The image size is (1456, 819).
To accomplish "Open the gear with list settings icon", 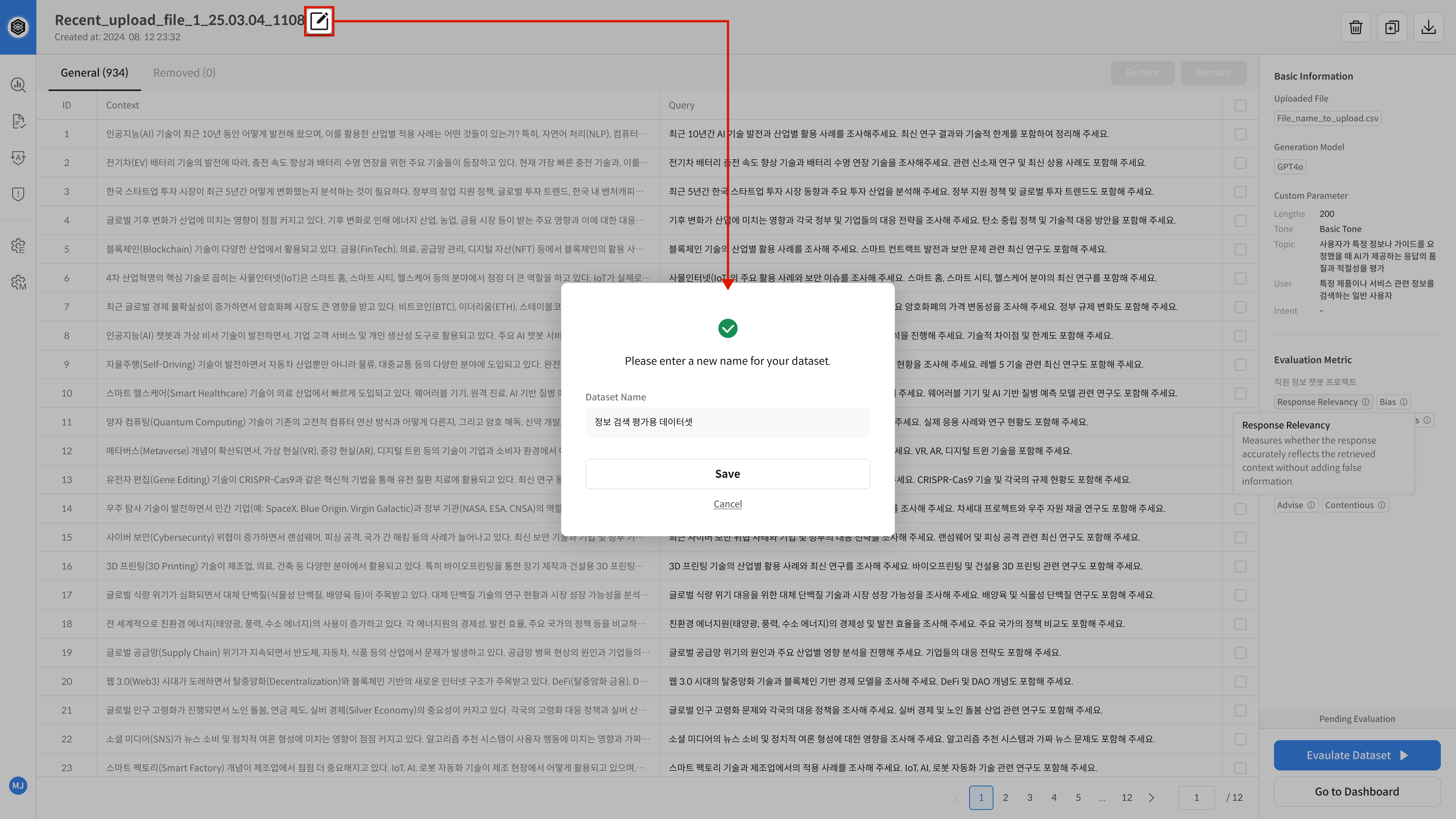I will [x=18, y=246].
